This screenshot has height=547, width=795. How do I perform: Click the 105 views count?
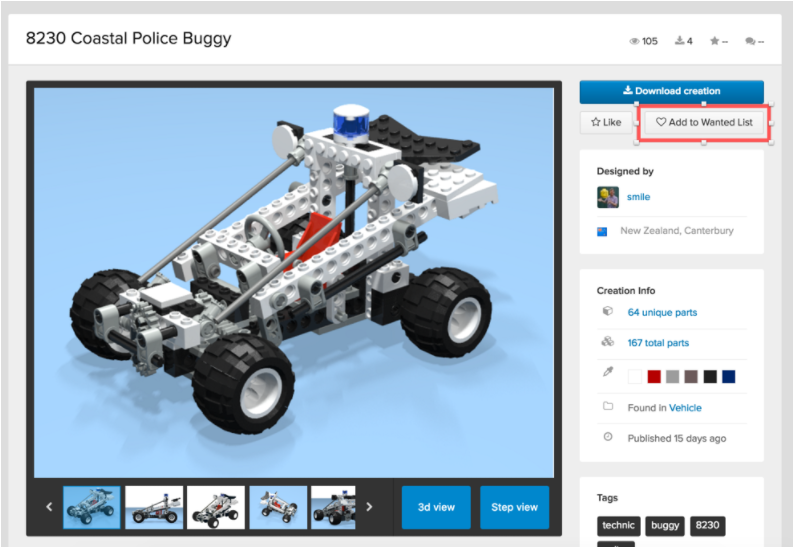point(649,41)
